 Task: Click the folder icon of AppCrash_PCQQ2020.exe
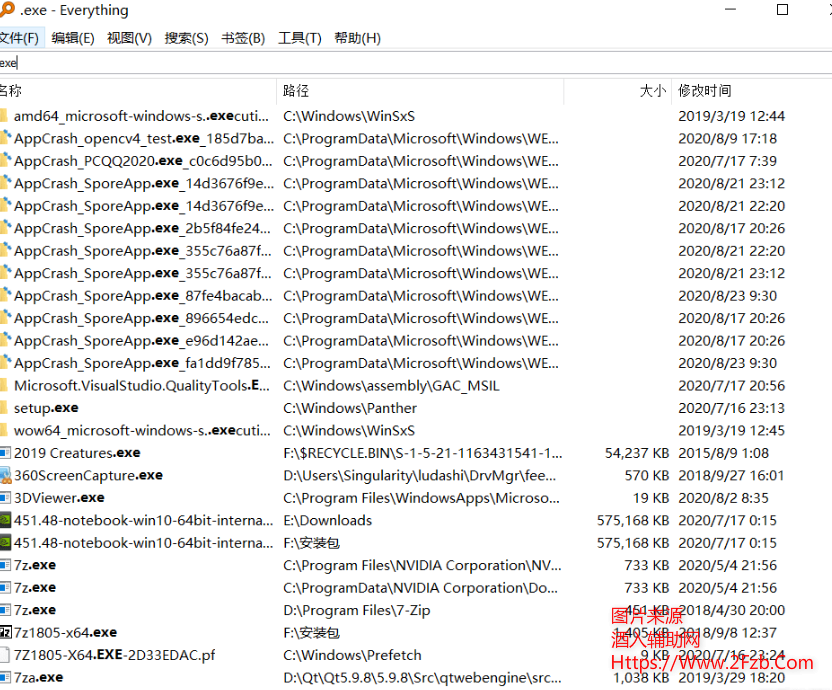click(x=5, y=160)
